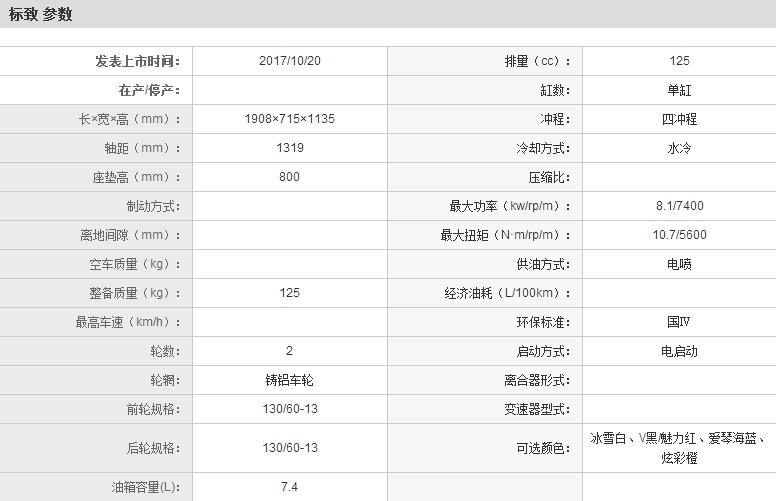Click the 国Ⅳ emission standard value
The height and width of the screenshot is (501, 776).
[679, 322]
